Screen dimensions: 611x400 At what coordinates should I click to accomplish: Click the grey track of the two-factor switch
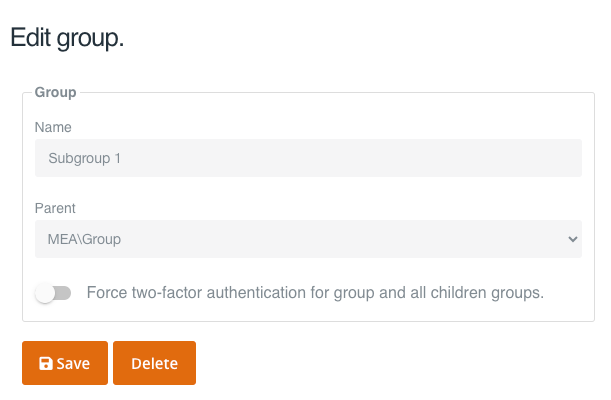64,293
